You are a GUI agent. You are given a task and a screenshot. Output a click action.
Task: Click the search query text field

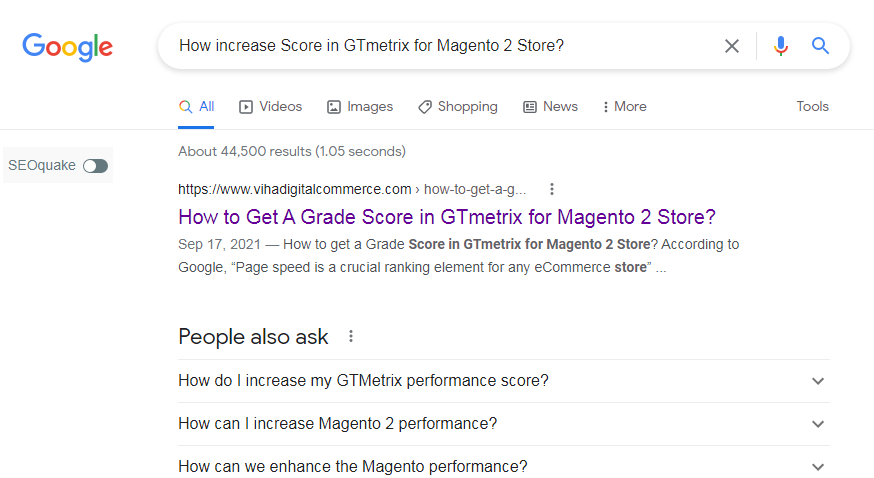[446, 46]
